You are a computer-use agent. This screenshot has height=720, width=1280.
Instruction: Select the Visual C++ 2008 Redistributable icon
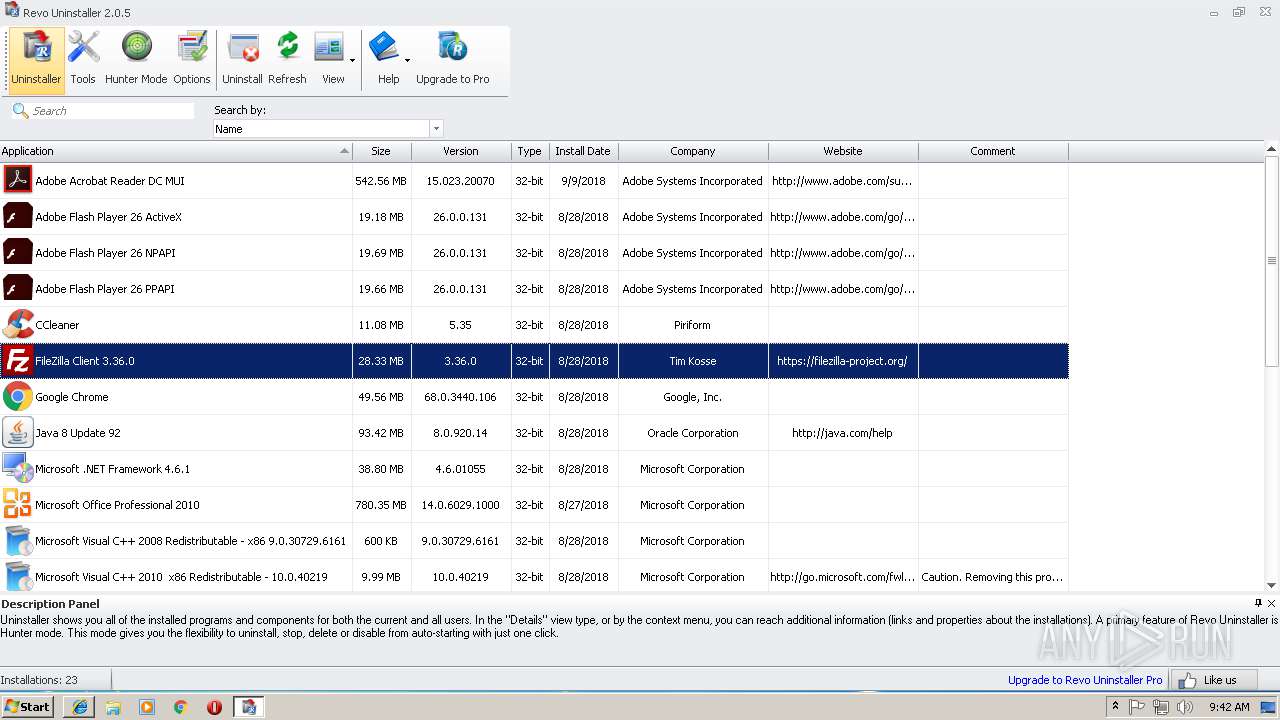[17, 541]
